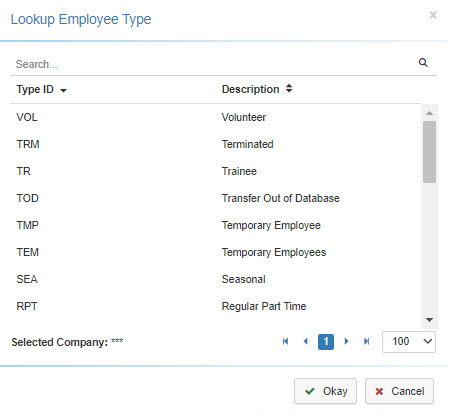Select page 1 in pagination
This screenshot has width=449, height=415.
click(x=326, y=342)
